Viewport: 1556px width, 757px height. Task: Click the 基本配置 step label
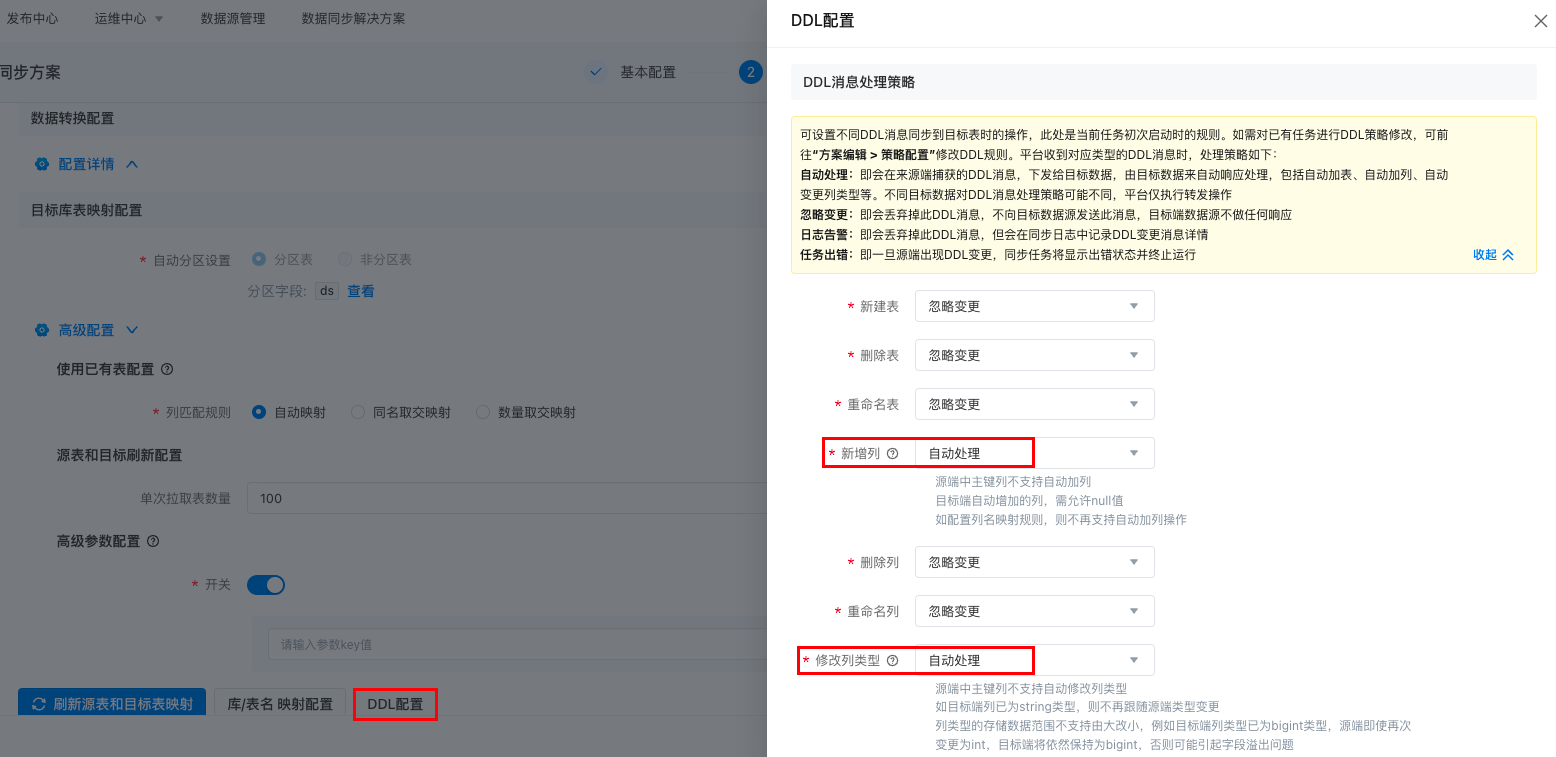pos(648,72)
